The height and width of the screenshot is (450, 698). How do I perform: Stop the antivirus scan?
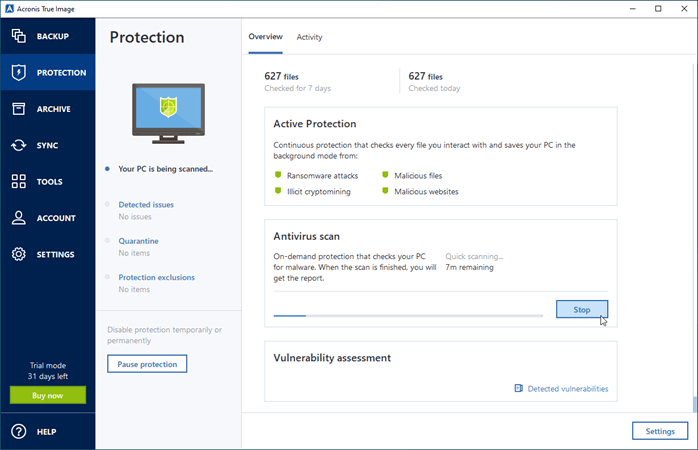click(x=582, y=309)
